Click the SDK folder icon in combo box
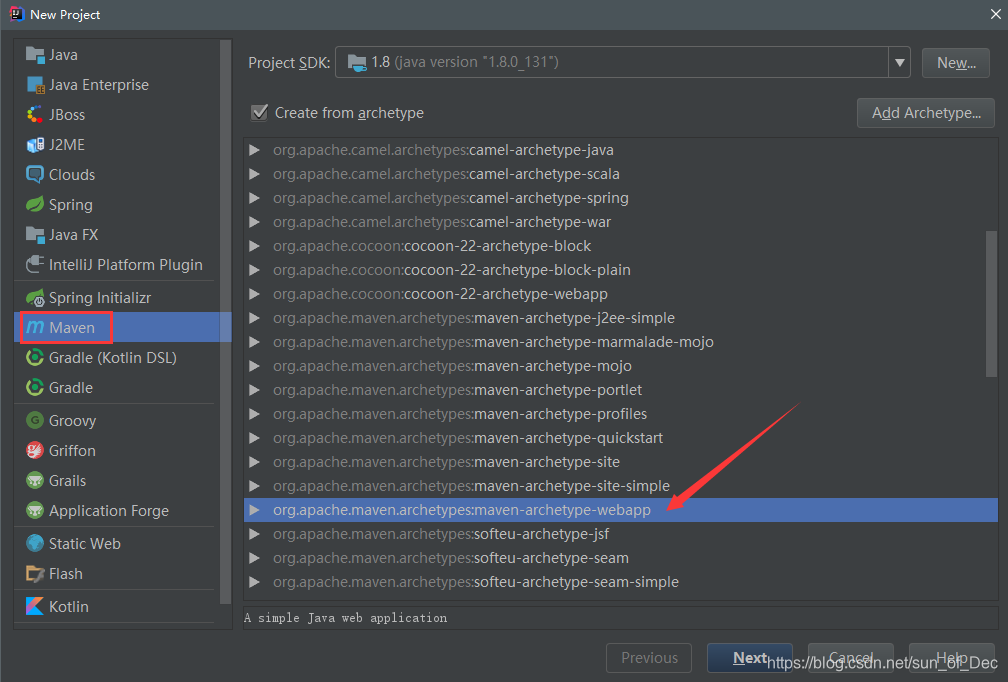Screen dimensions: 1008x682 click(x=357, y=62)
